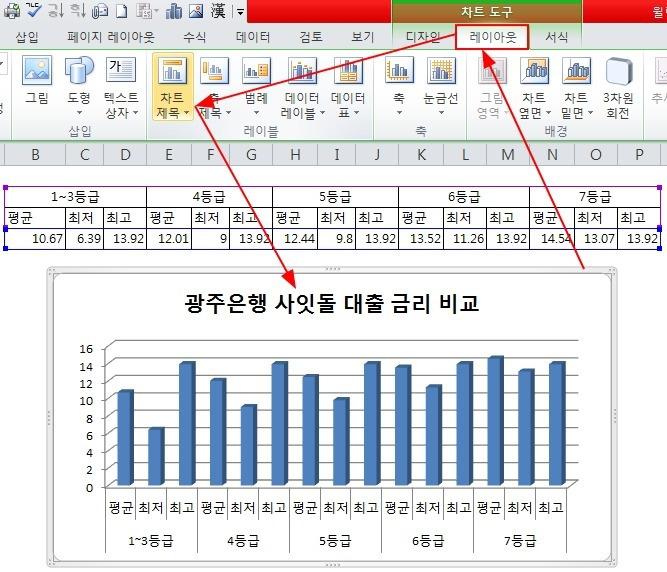667x572 pixels.
Task: Click the 3차원 회전 rotation button
Action: click(618, 86)
